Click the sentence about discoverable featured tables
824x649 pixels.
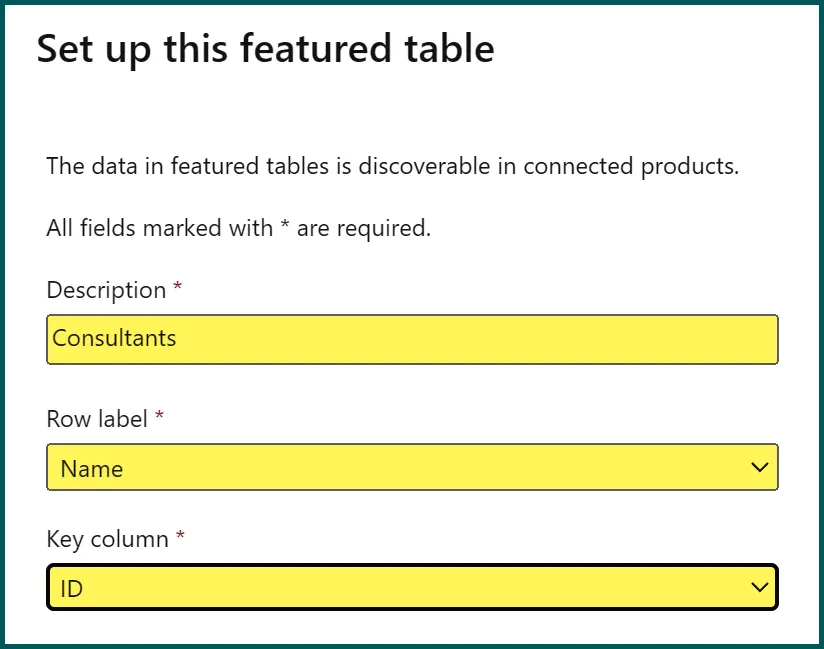pos(392,166)
